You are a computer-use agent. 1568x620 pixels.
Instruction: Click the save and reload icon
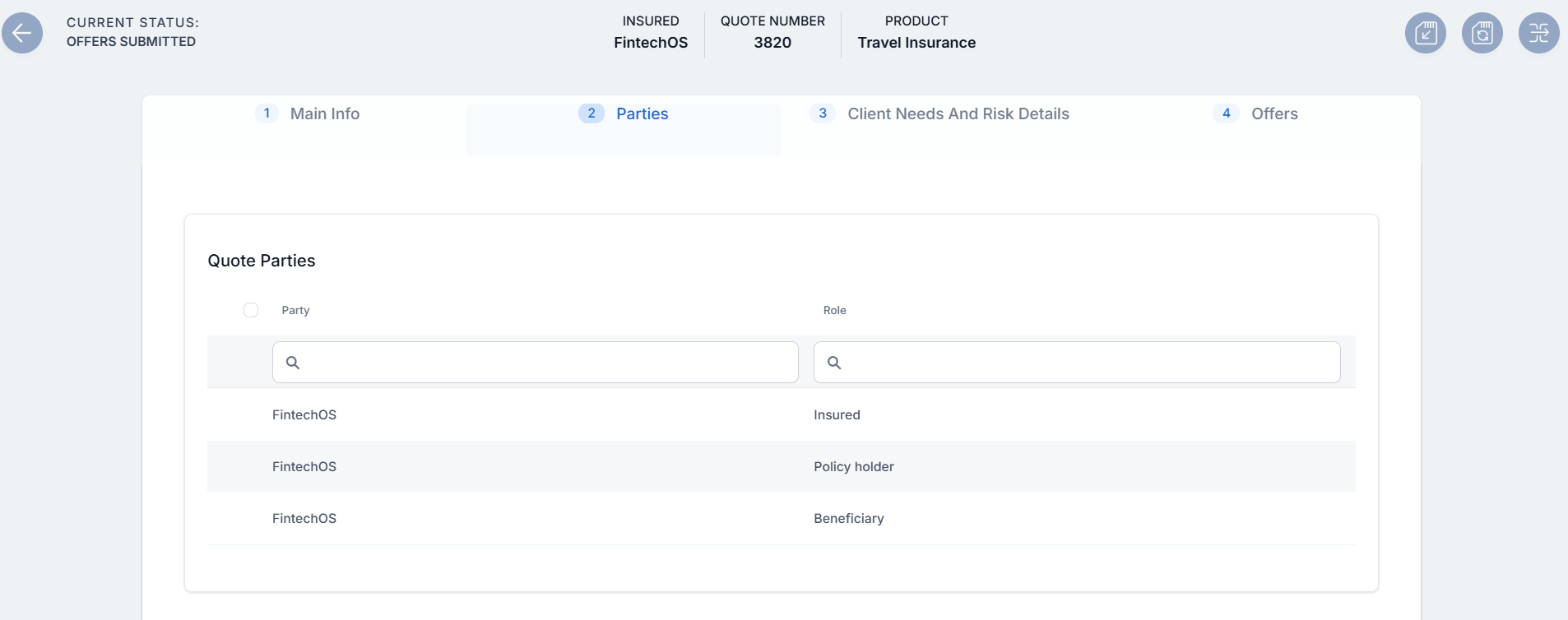coord(1482,33)
